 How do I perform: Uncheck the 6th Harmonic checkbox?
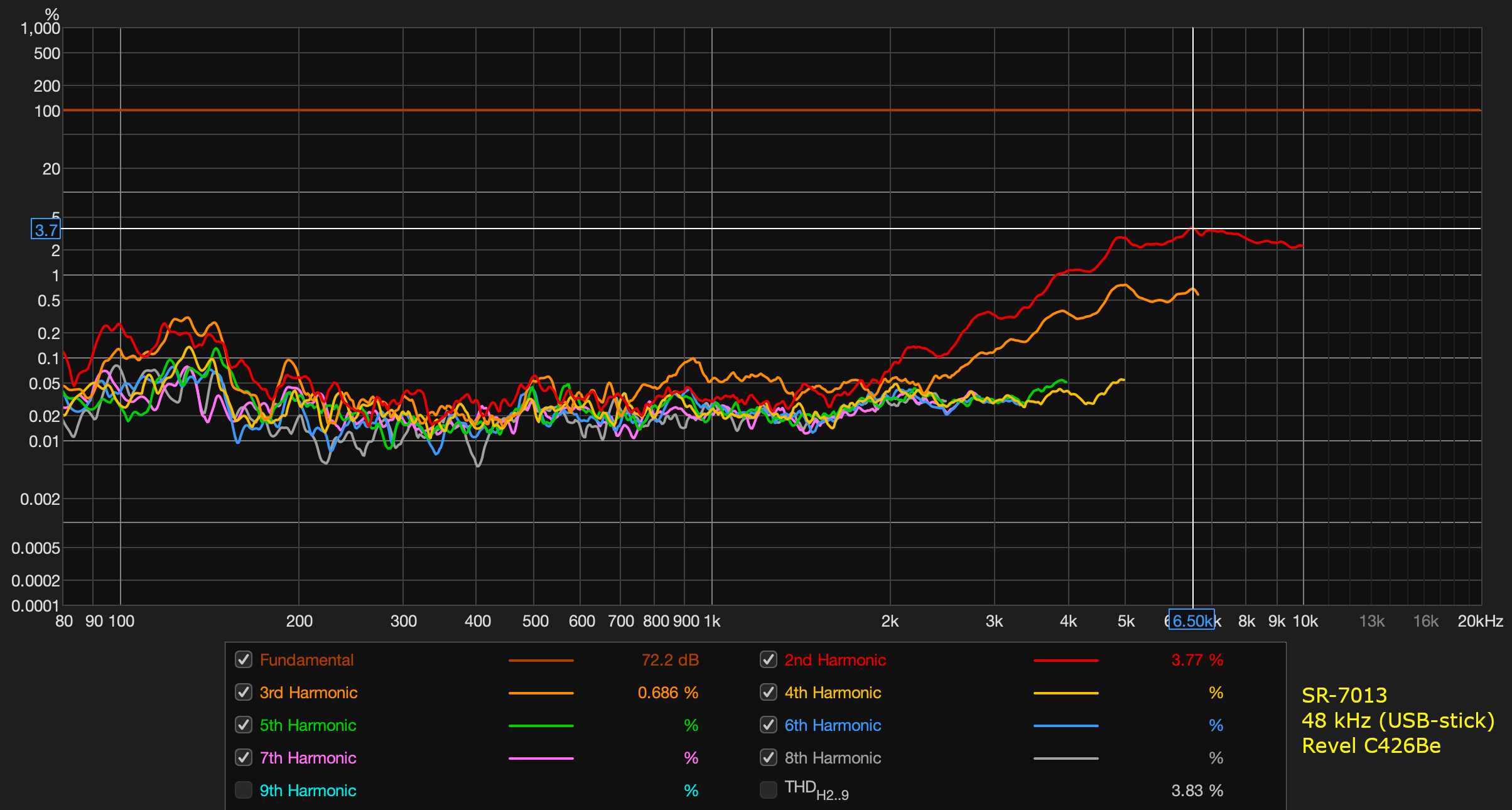point(769,725)
